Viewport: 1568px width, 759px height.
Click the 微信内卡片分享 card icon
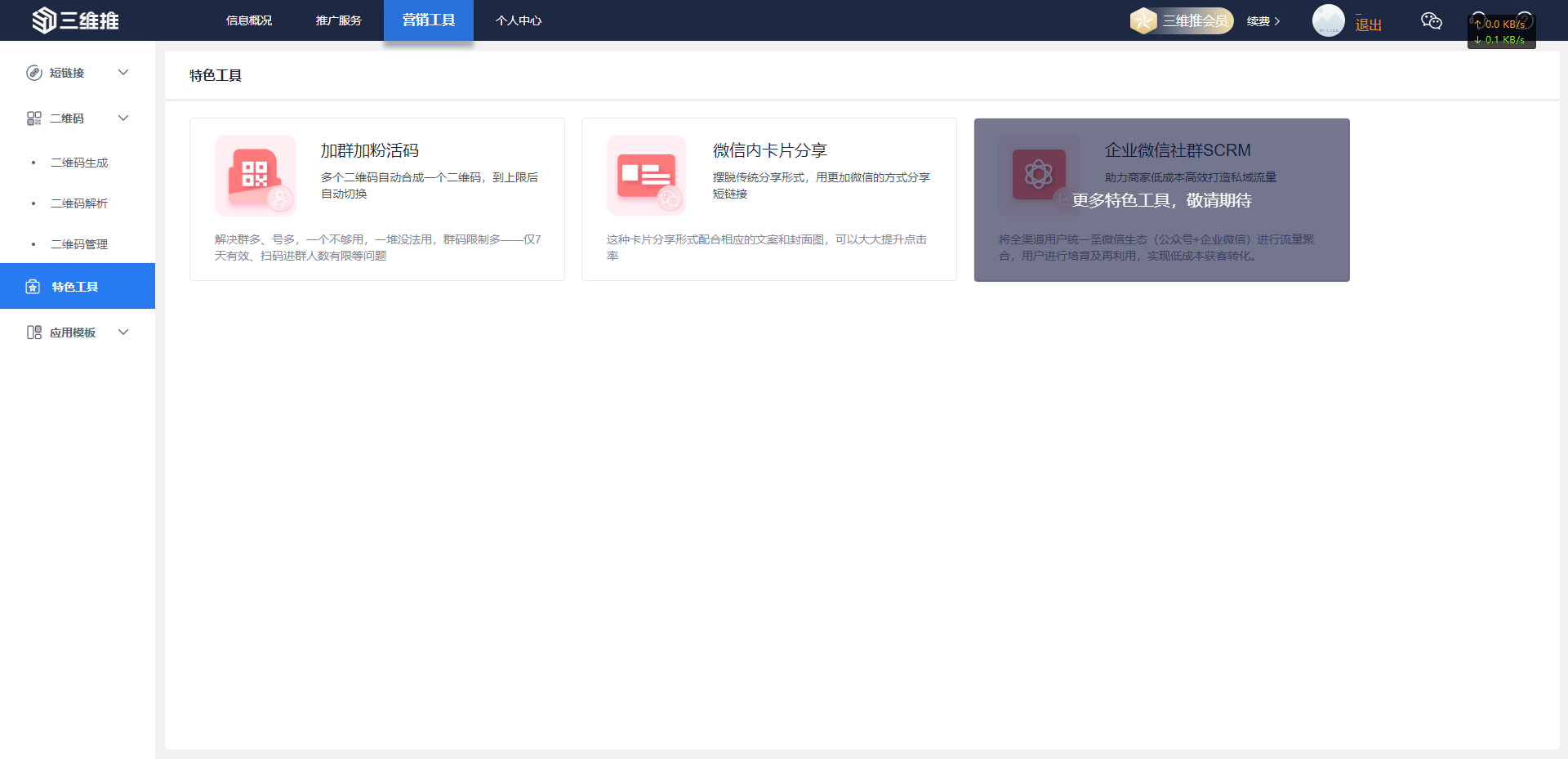click(x=648, y=176)
